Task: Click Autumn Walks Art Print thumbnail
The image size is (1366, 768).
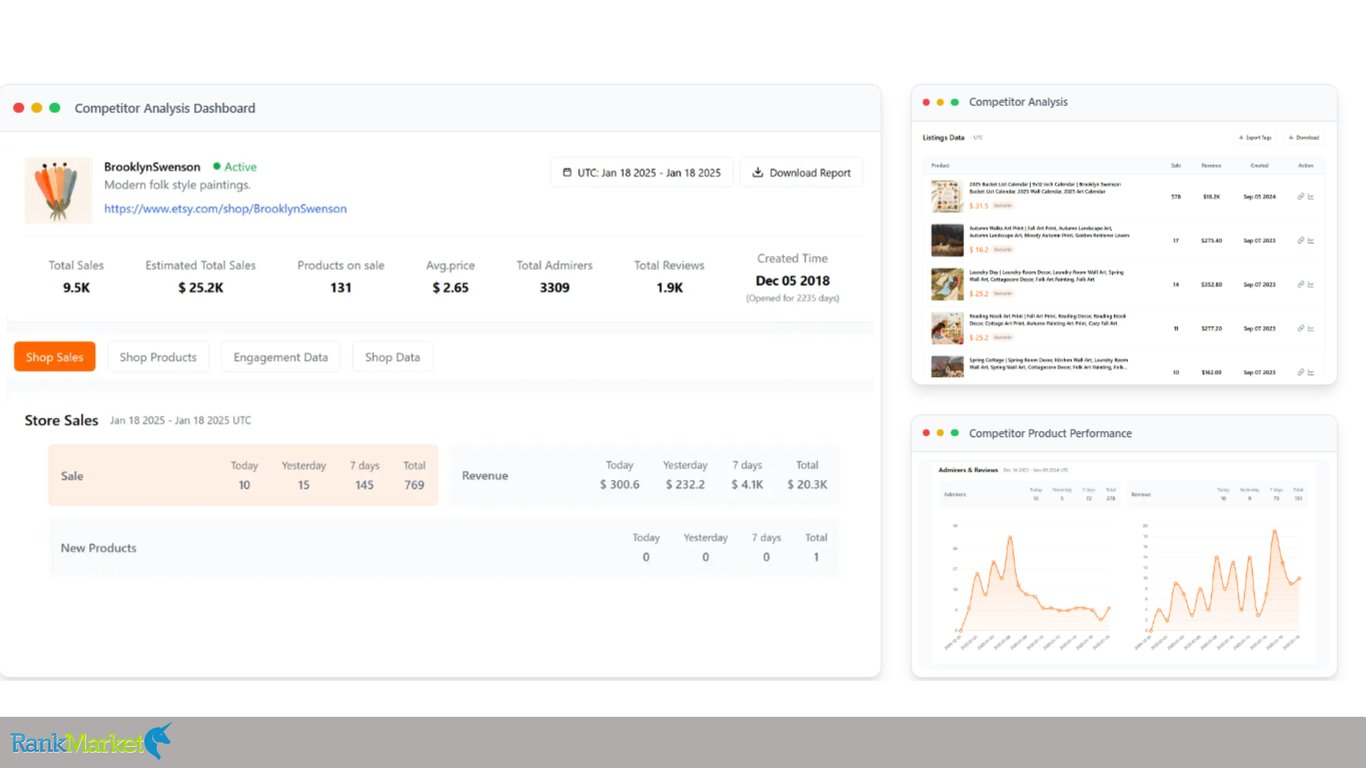Action: 947,240
